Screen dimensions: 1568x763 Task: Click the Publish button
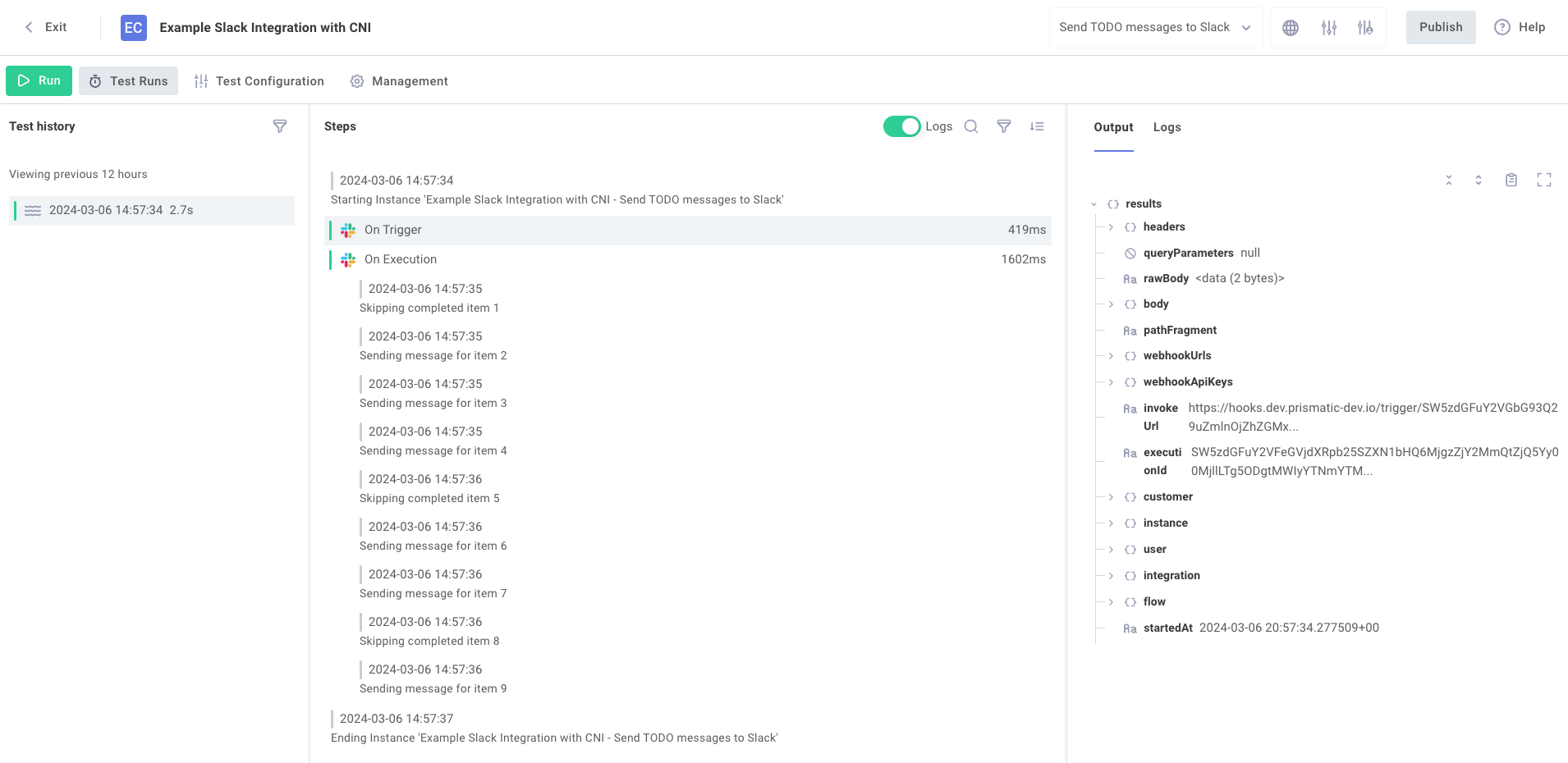point(1440,27)
